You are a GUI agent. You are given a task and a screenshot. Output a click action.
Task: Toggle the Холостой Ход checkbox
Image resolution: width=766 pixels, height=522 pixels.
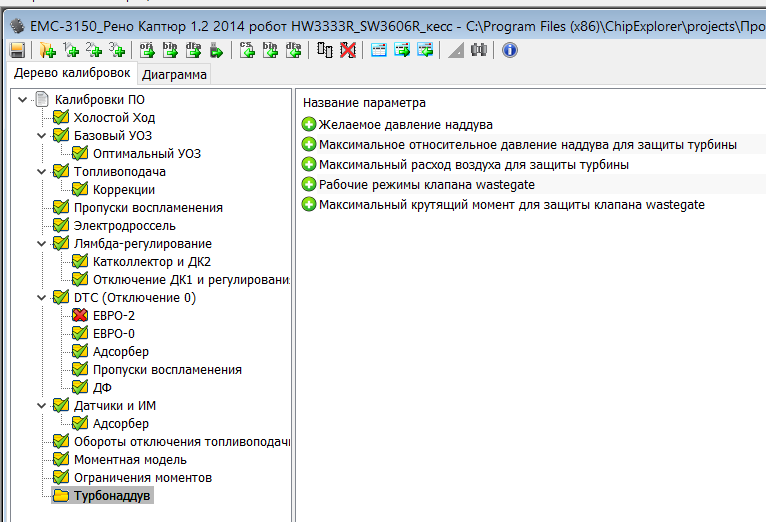[x=61, y=118]
